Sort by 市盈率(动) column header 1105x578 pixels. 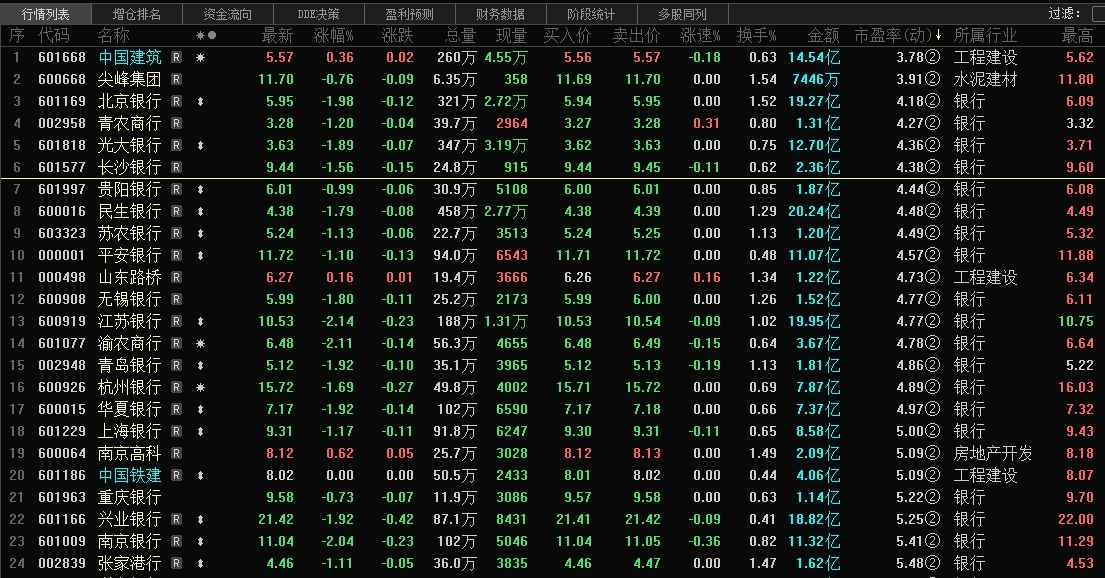pos(898,35)
